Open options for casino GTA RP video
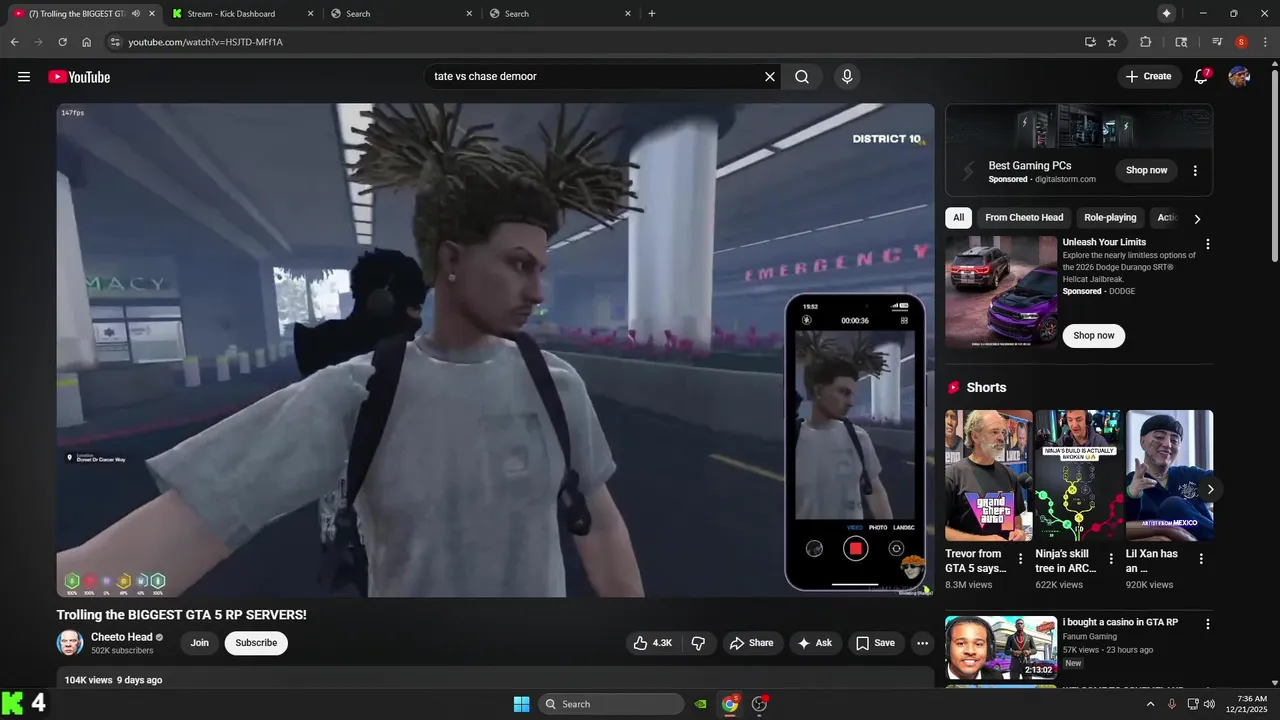 (x=1207, y=624)
